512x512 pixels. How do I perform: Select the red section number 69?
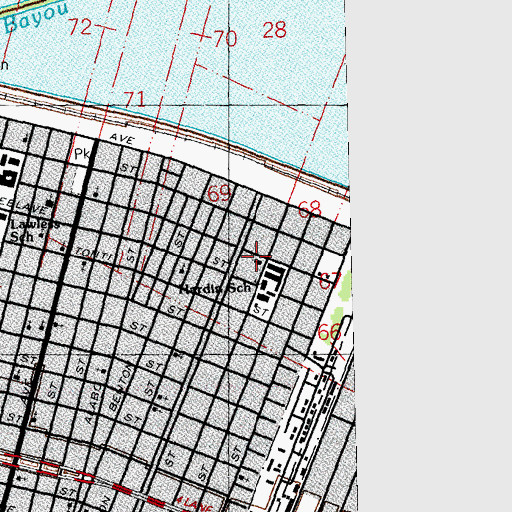click(219, 193)
